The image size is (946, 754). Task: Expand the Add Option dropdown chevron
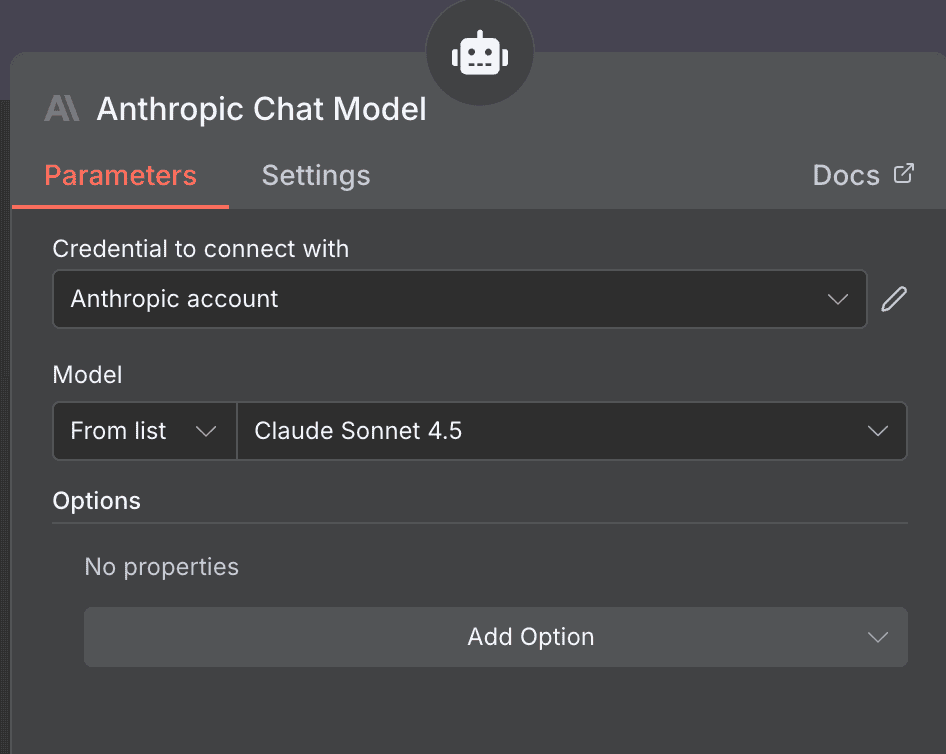(x=877, y=637)
